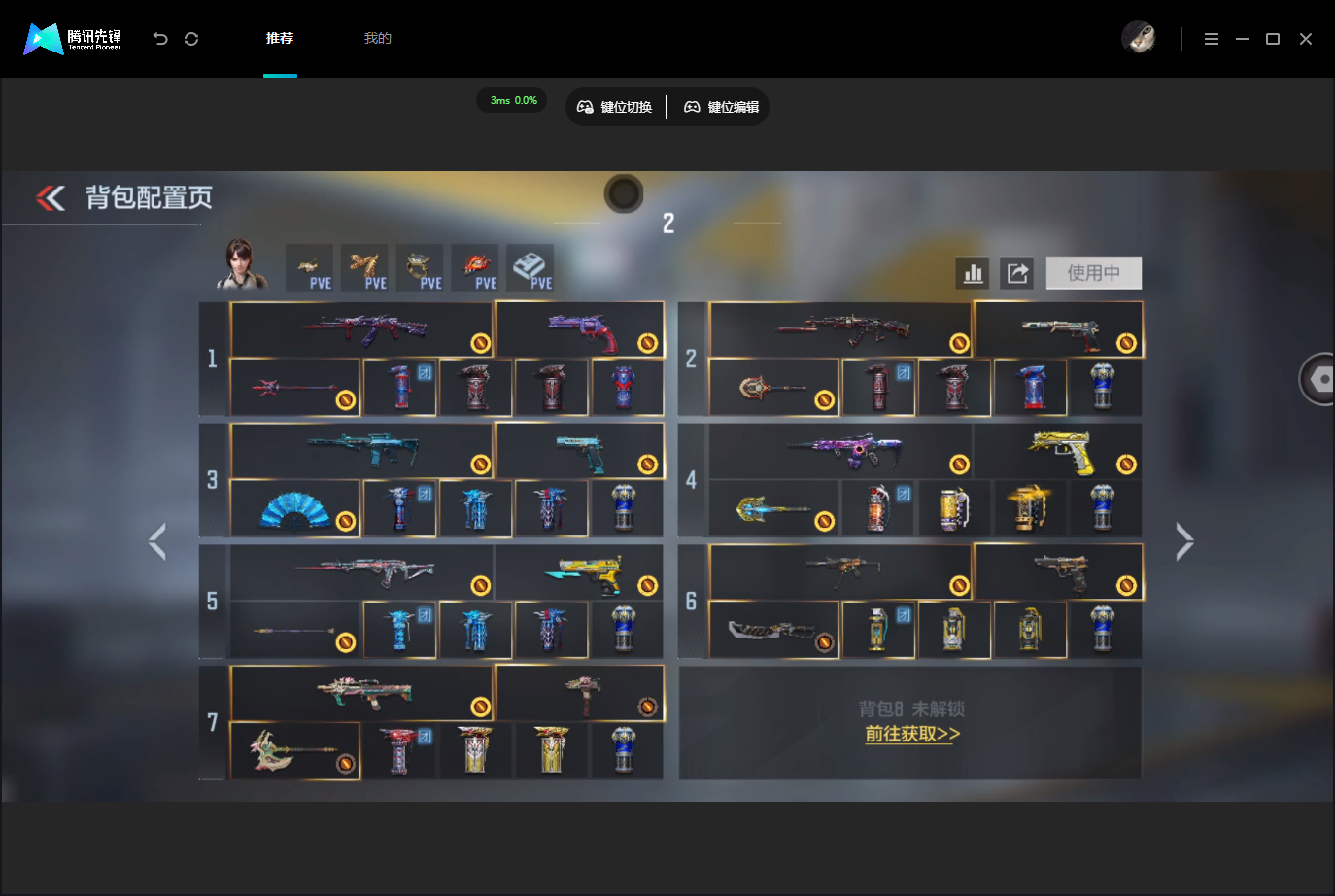Click the round joystick button at top center
Screen dimensions: 1335x896
pyautogui.click(x=624, y=193)
